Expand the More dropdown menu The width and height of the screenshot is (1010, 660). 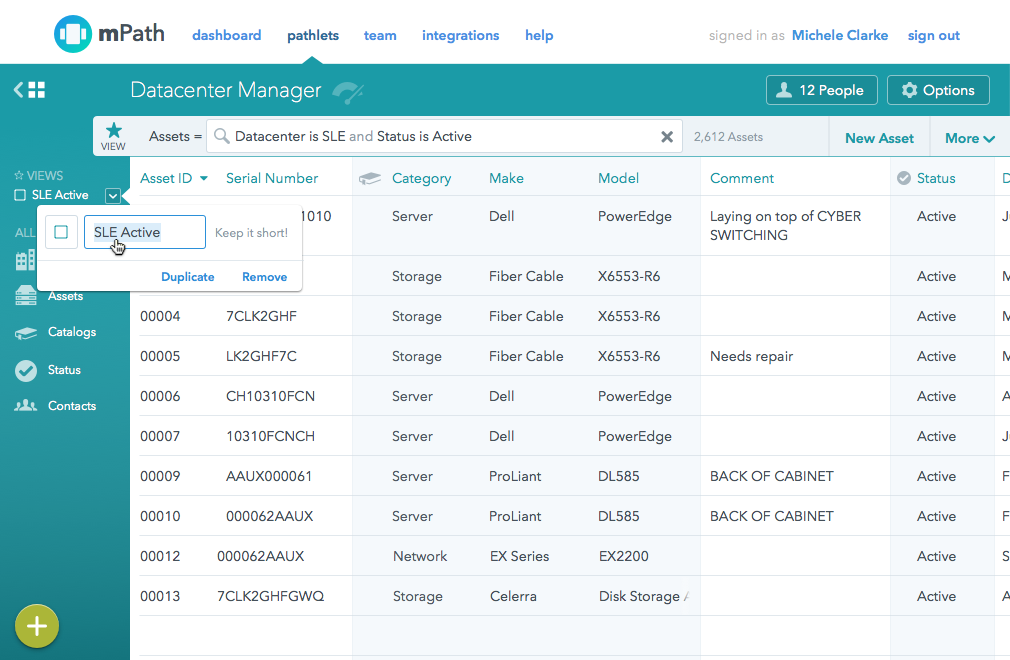969,138
